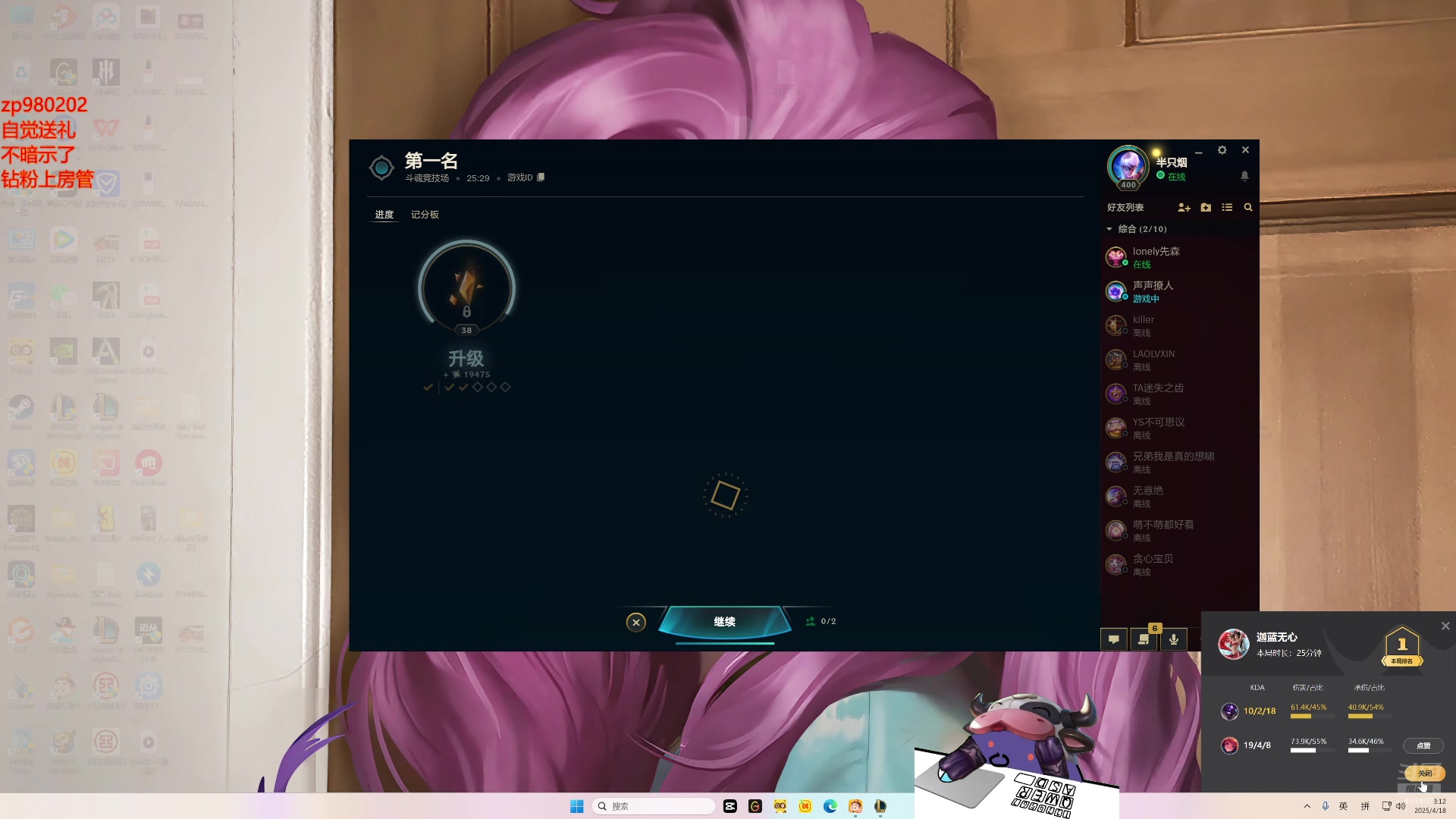Screen dimensions: 1456x819
Task: Click the taskbar 搜索 search box
Action: [x=654, y=806]
